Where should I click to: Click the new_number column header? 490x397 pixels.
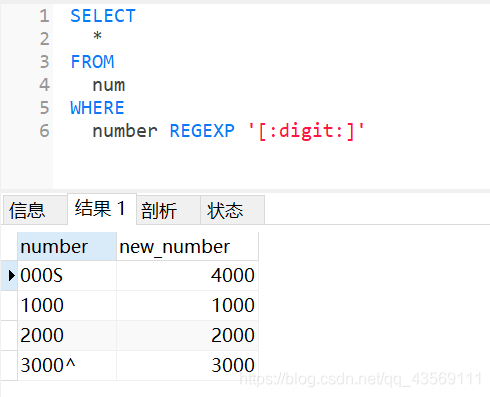pos(187,247)
